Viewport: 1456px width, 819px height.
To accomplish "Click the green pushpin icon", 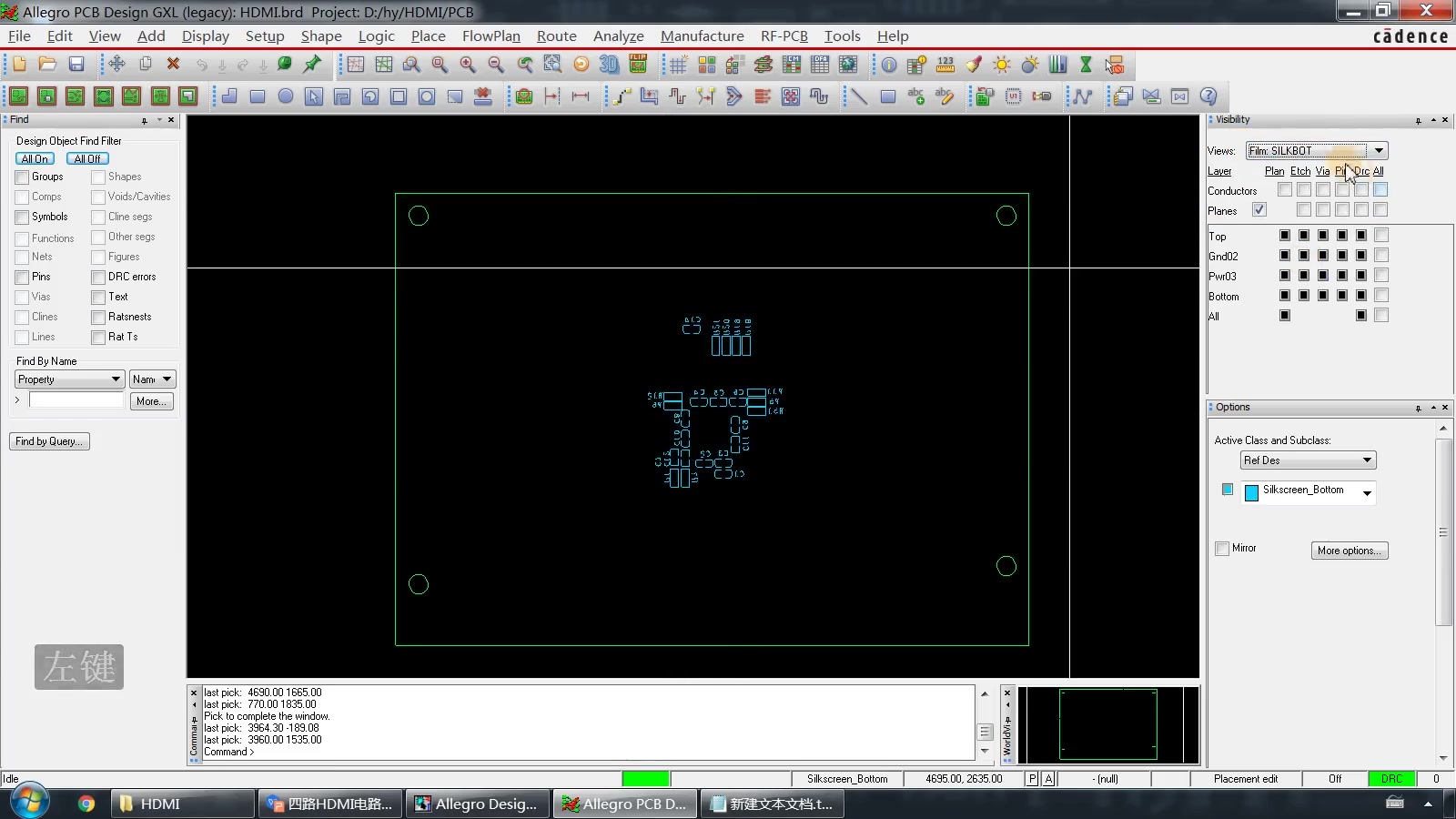I will coord(312,65).
